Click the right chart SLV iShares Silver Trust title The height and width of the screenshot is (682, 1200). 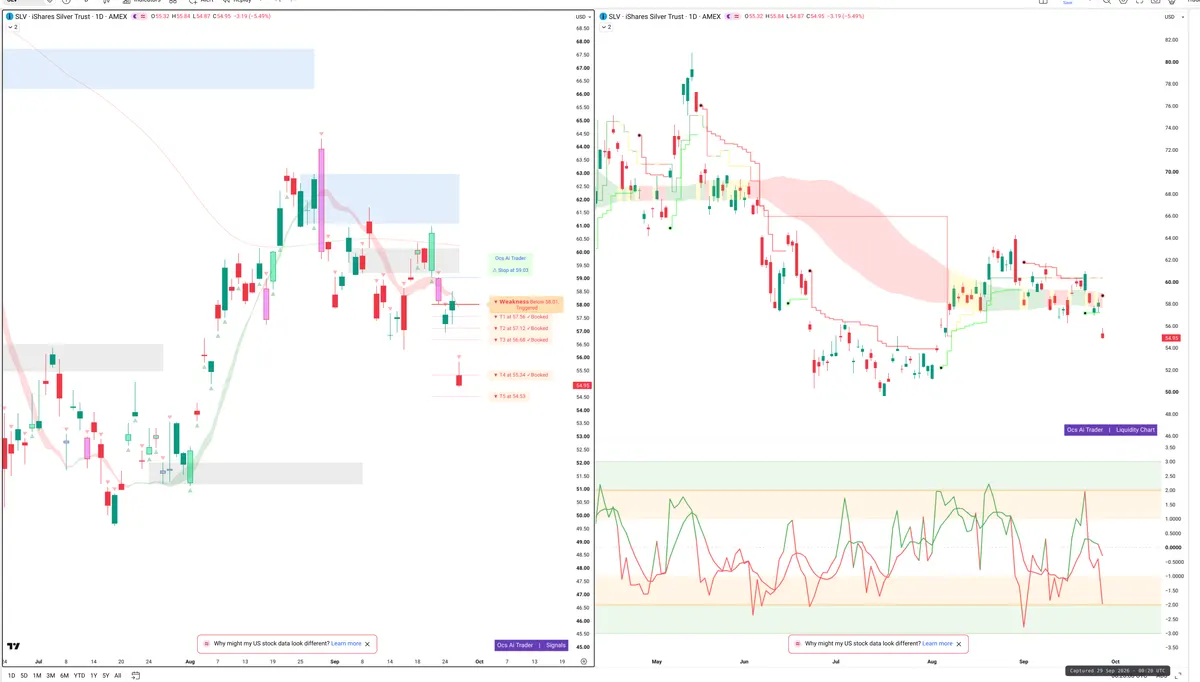coord(665,17)
